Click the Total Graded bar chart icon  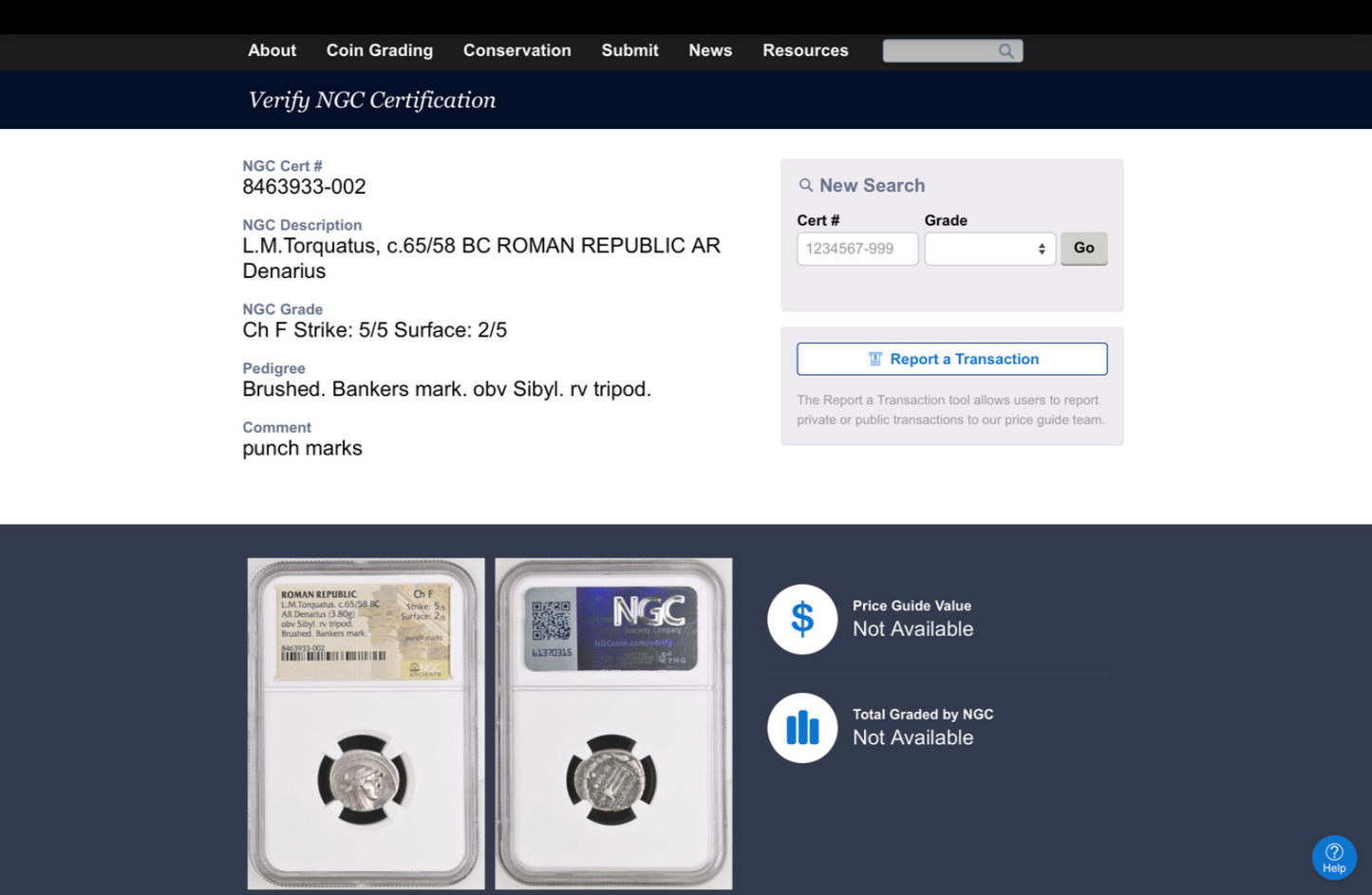click(x=802, y=728)
